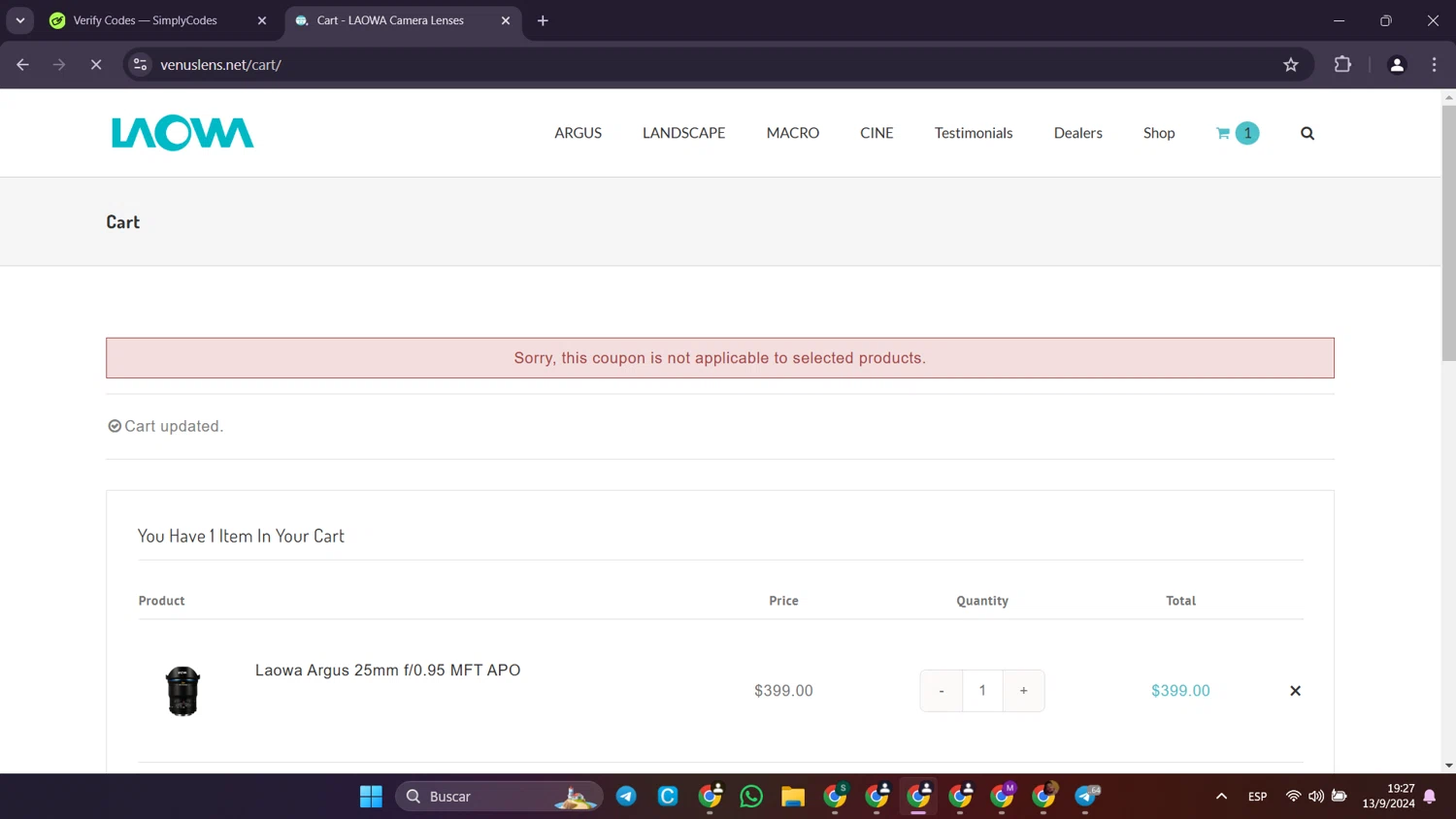
Task: Open File Explorer from the taskbar
Action: pyautogui.click(x=793, y=797)
